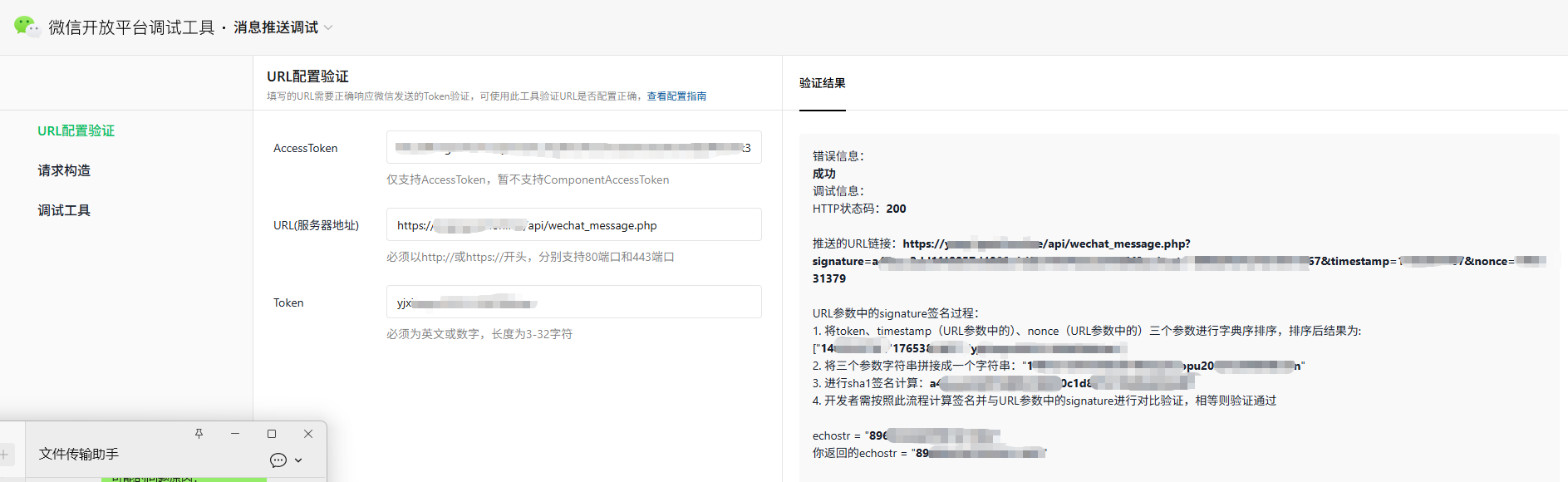Click the 仅支持AccessToken hint text
Screen dimensions: 1568x482
(528, 180)
